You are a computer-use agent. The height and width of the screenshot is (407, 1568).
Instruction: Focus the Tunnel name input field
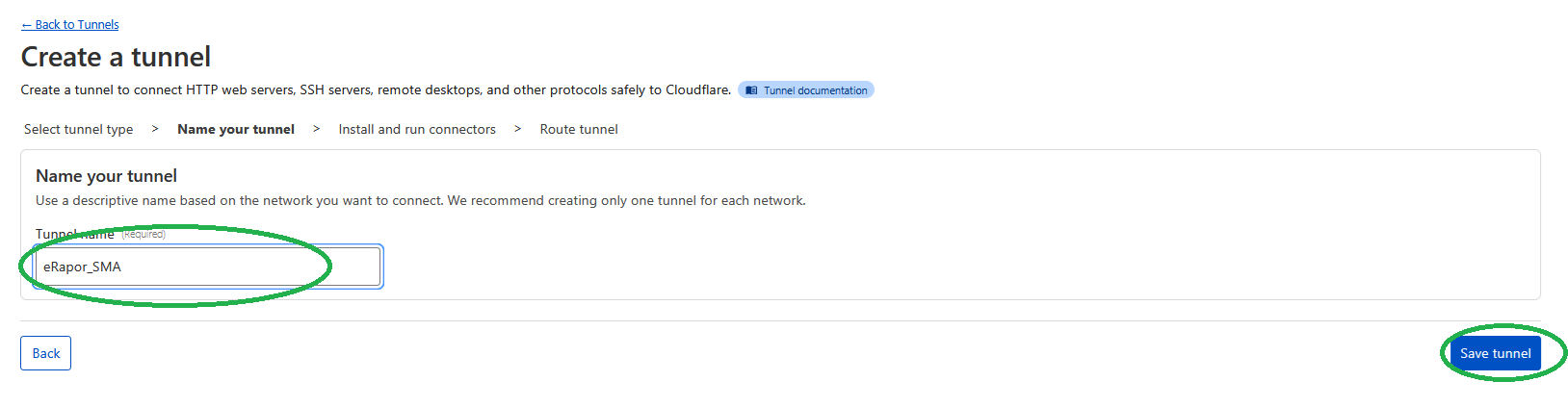point(208,267)
